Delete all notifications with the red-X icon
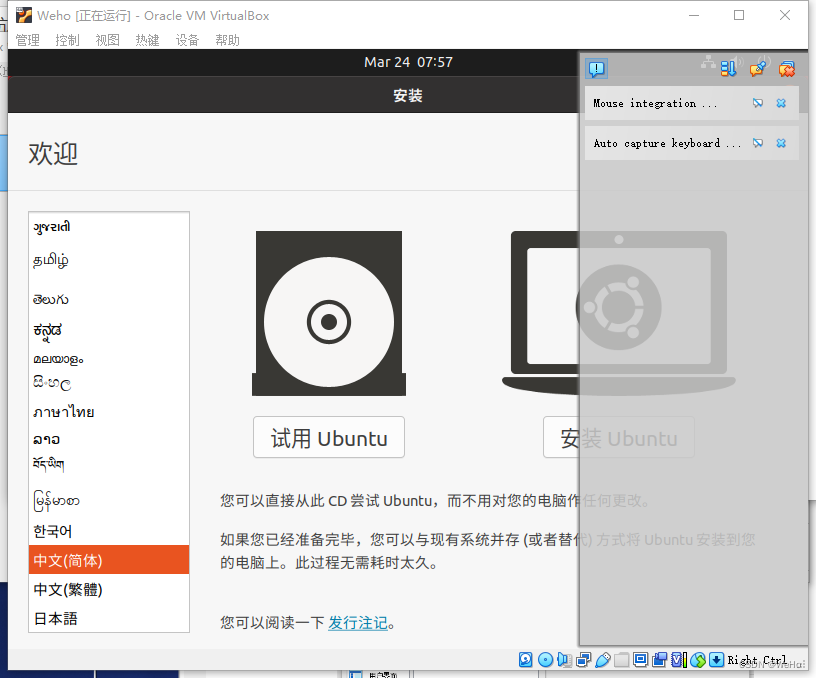The height and width of the screenshot is (678, 816). click(x=787, y=69)
